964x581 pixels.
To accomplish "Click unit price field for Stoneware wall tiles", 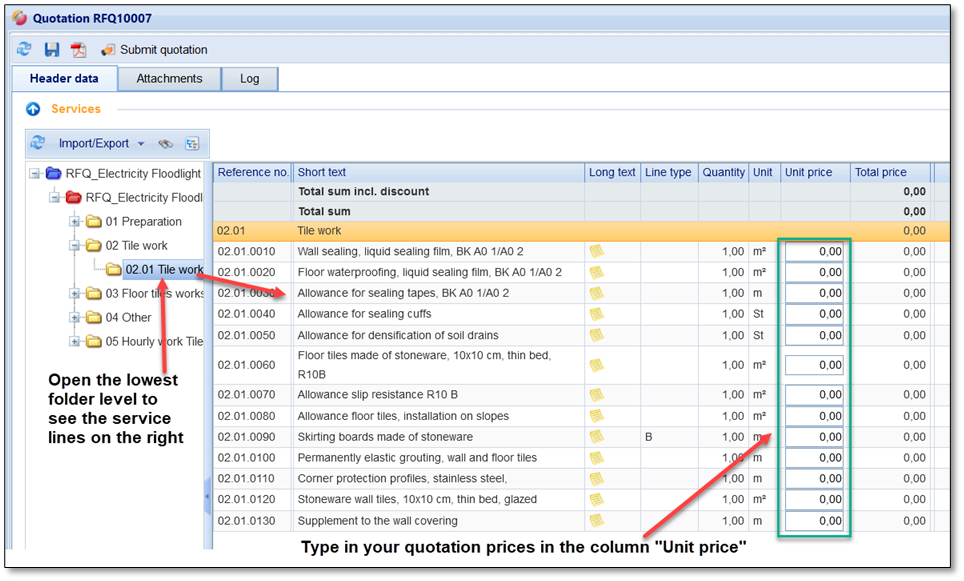I will (814, 499).
